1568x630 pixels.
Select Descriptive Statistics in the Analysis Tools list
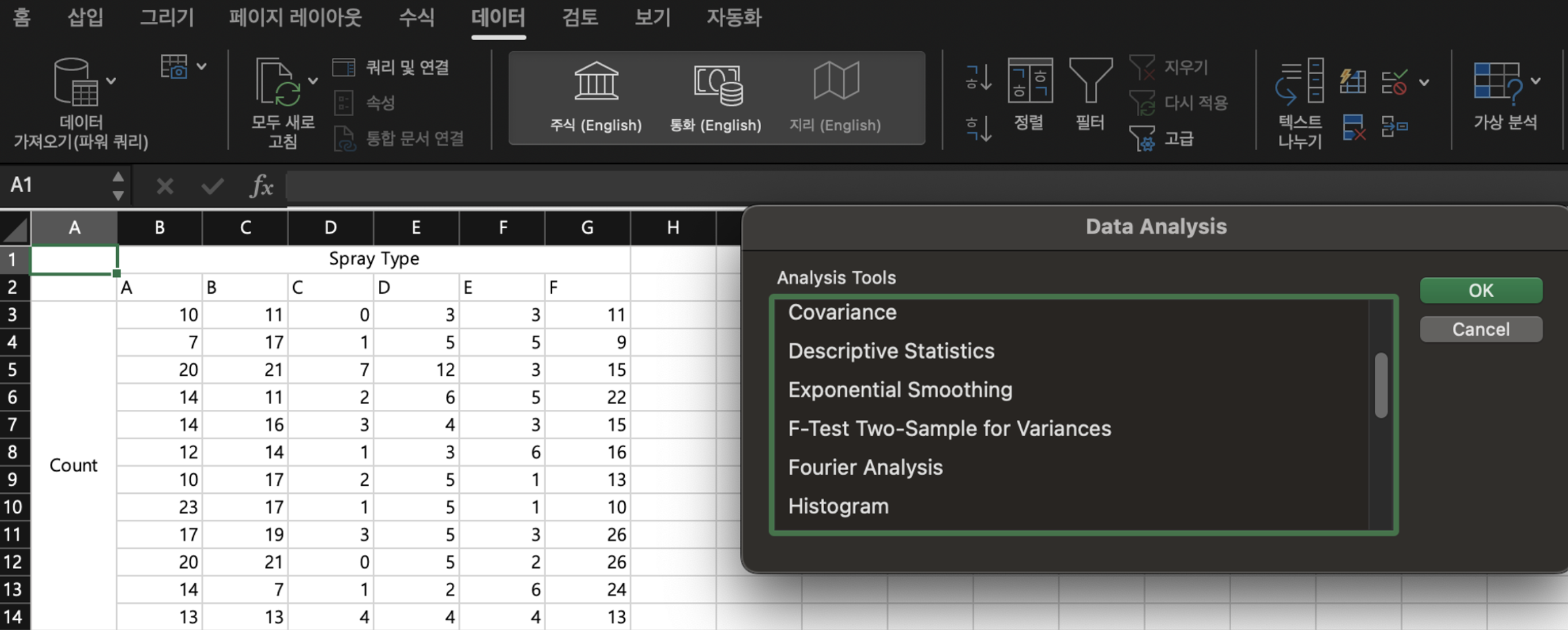pos(890,351)
